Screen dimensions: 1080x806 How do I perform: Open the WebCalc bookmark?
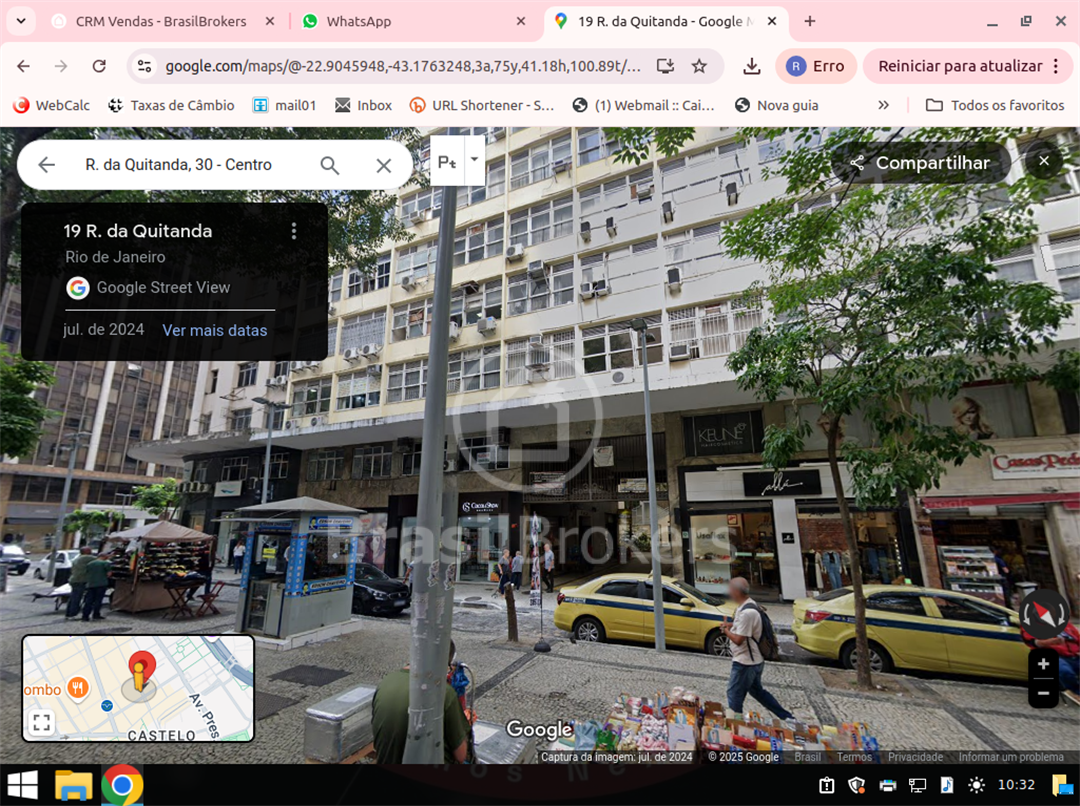click(52, 105)
